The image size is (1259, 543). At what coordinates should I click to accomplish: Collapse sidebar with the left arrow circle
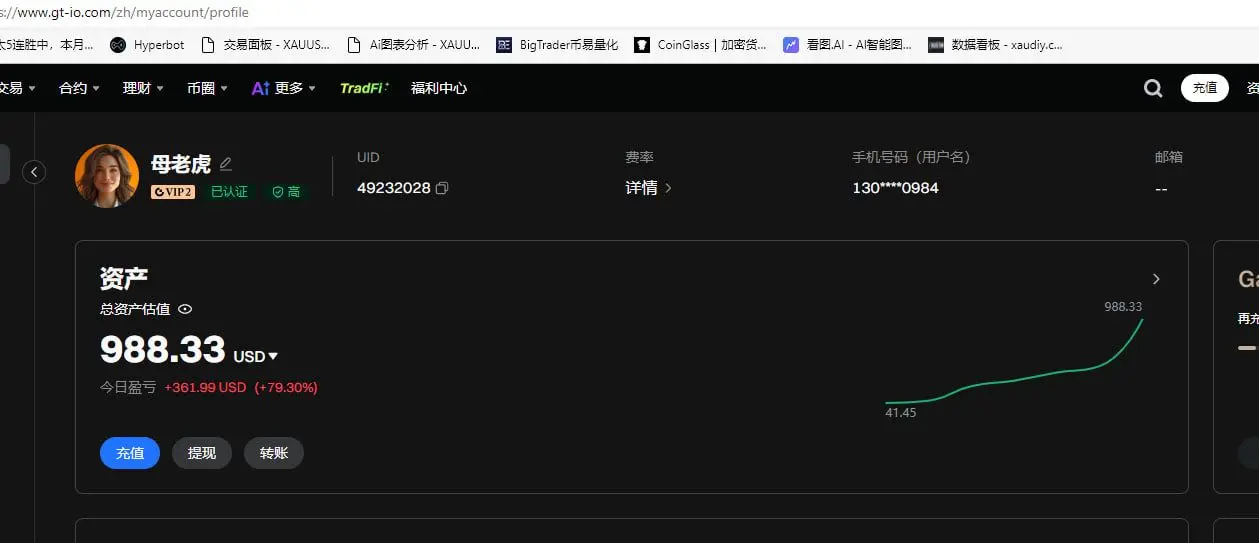pyautogui.click(x=35, y=172)
